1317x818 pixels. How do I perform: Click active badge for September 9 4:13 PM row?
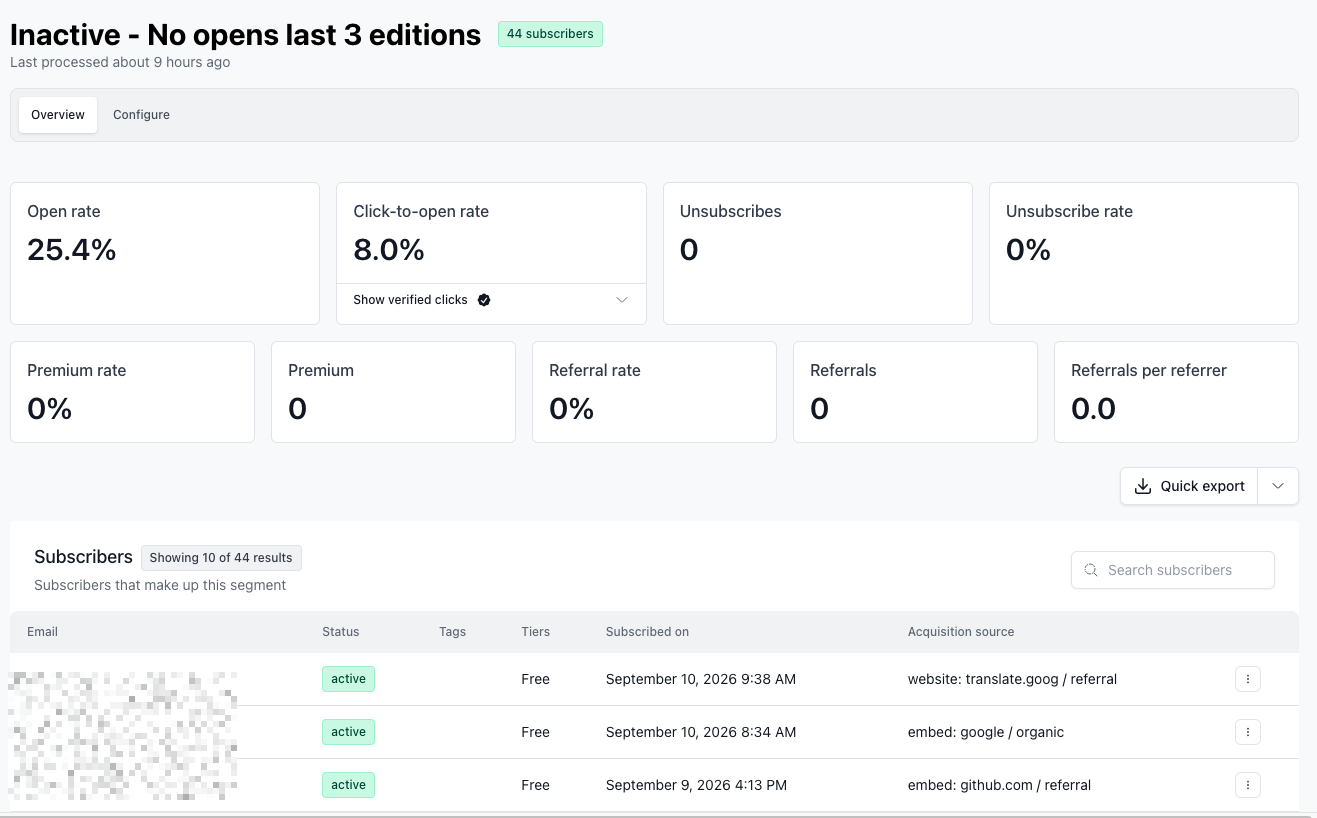click(348, 785)
